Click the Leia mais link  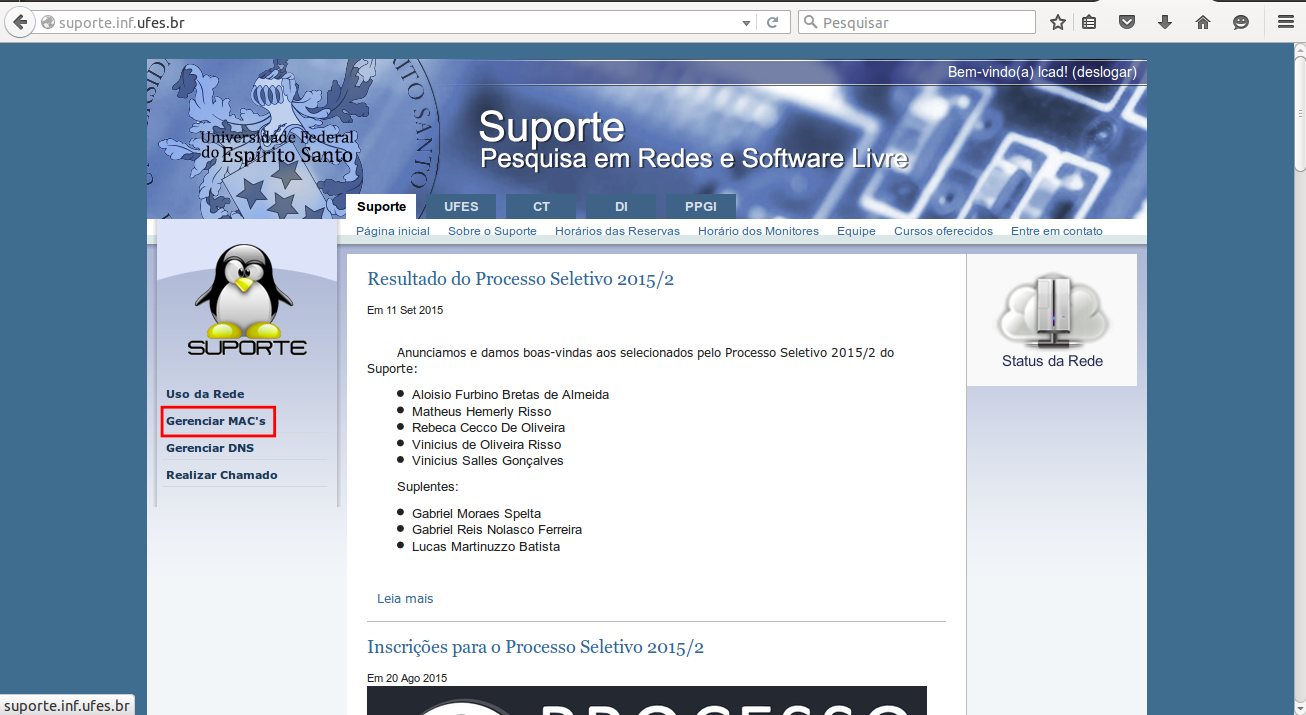click(405, 599)
